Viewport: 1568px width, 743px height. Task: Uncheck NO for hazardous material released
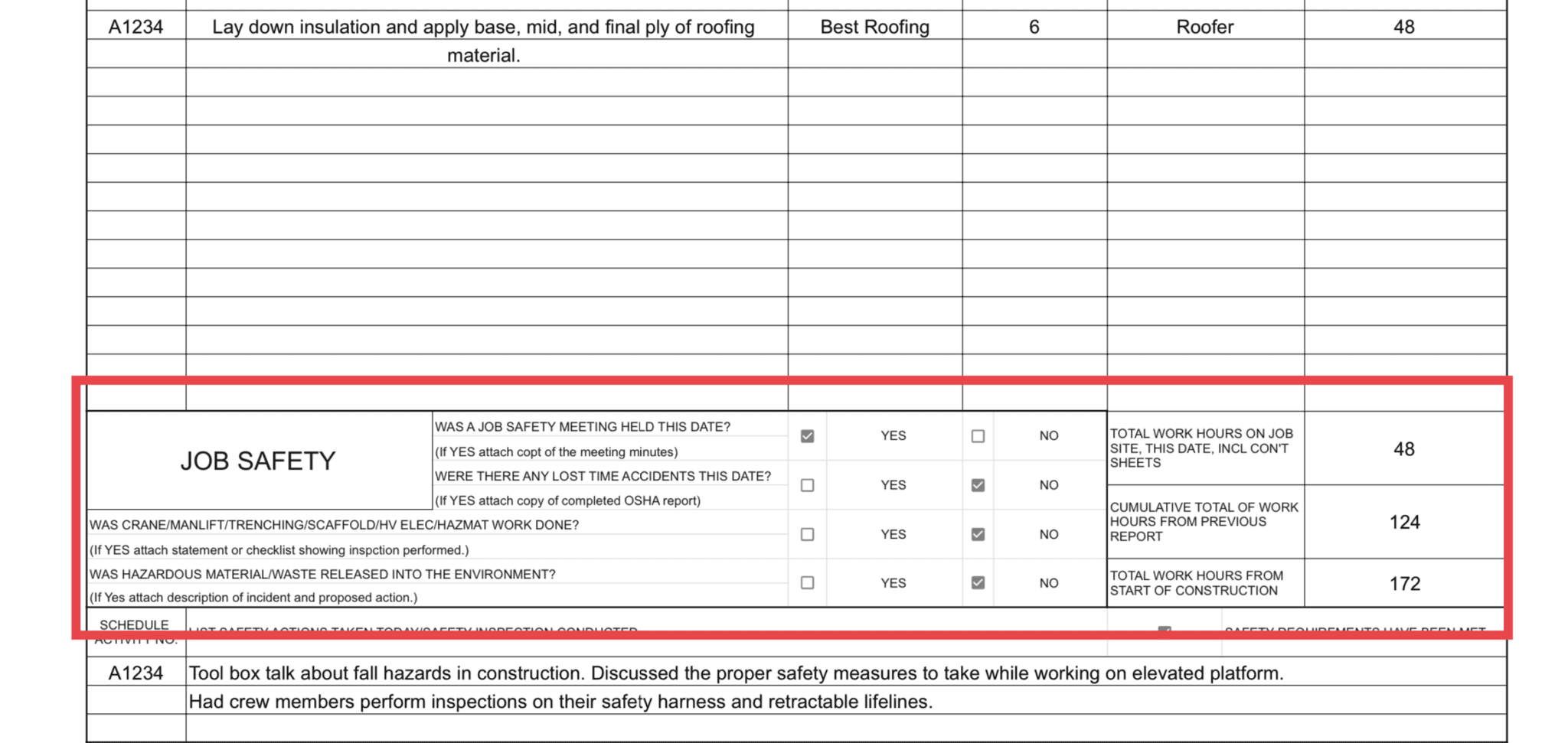pos(978,583)
